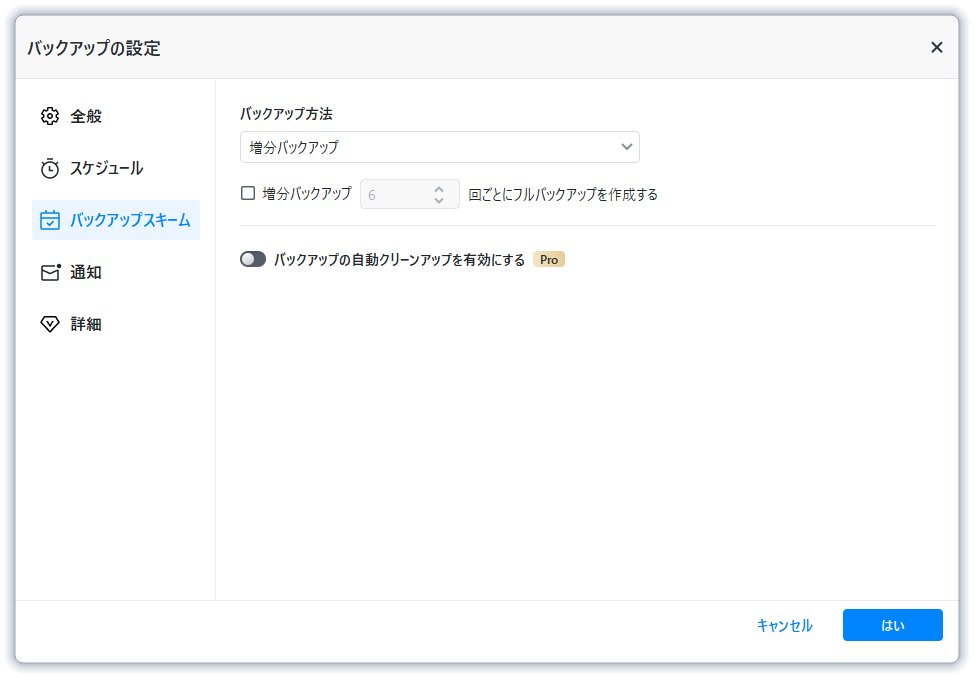Screen dimensions: 974x678
Task: Click the calendar icon for バックアップスキーム
Action: [49, 220]
